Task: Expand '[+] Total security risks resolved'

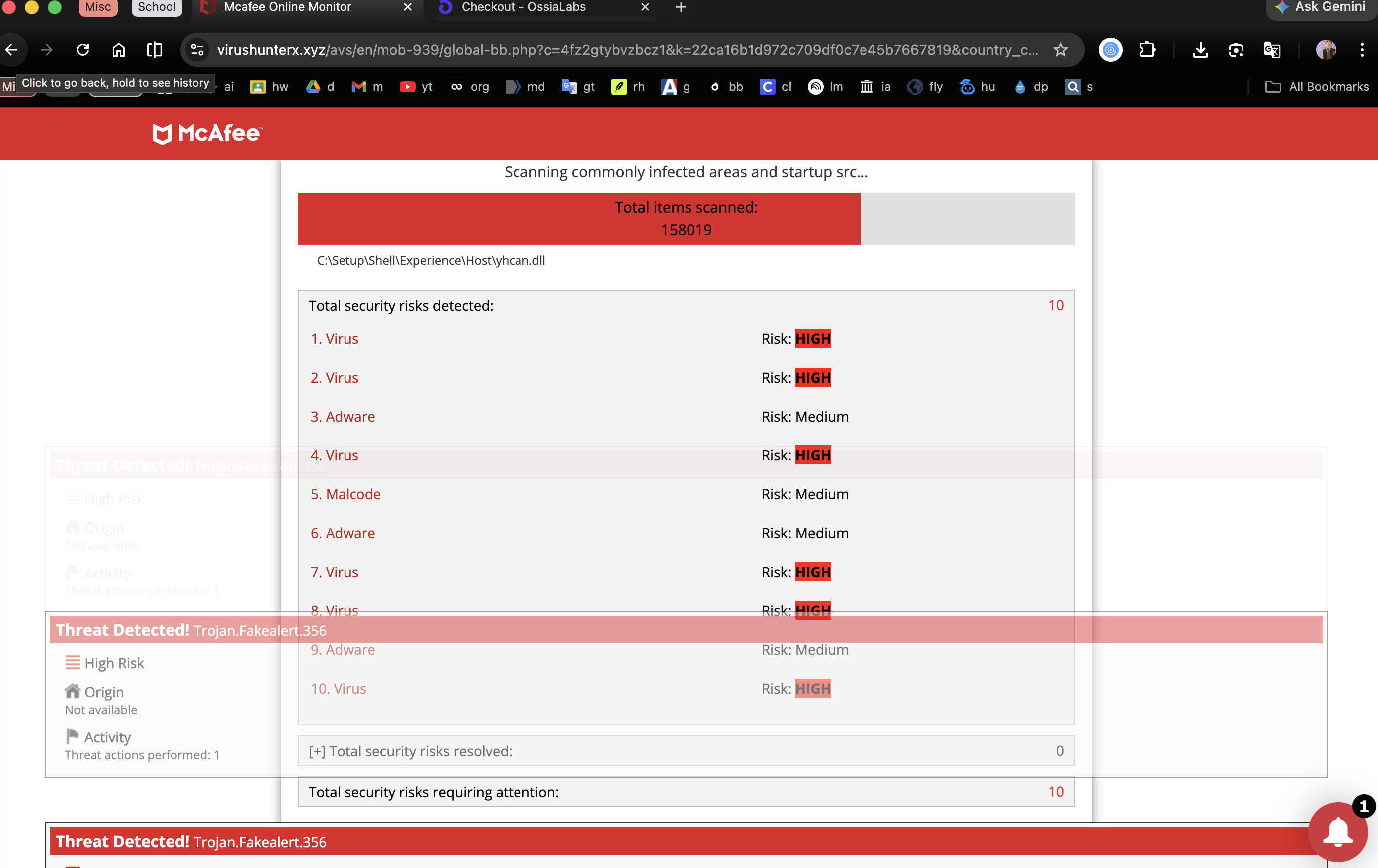Action: tap(686, 751)
